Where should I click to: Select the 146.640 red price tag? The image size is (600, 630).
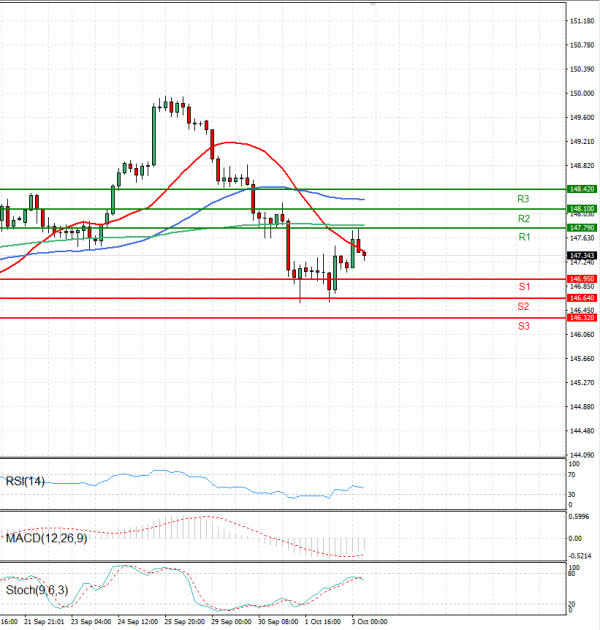(581, 297)
